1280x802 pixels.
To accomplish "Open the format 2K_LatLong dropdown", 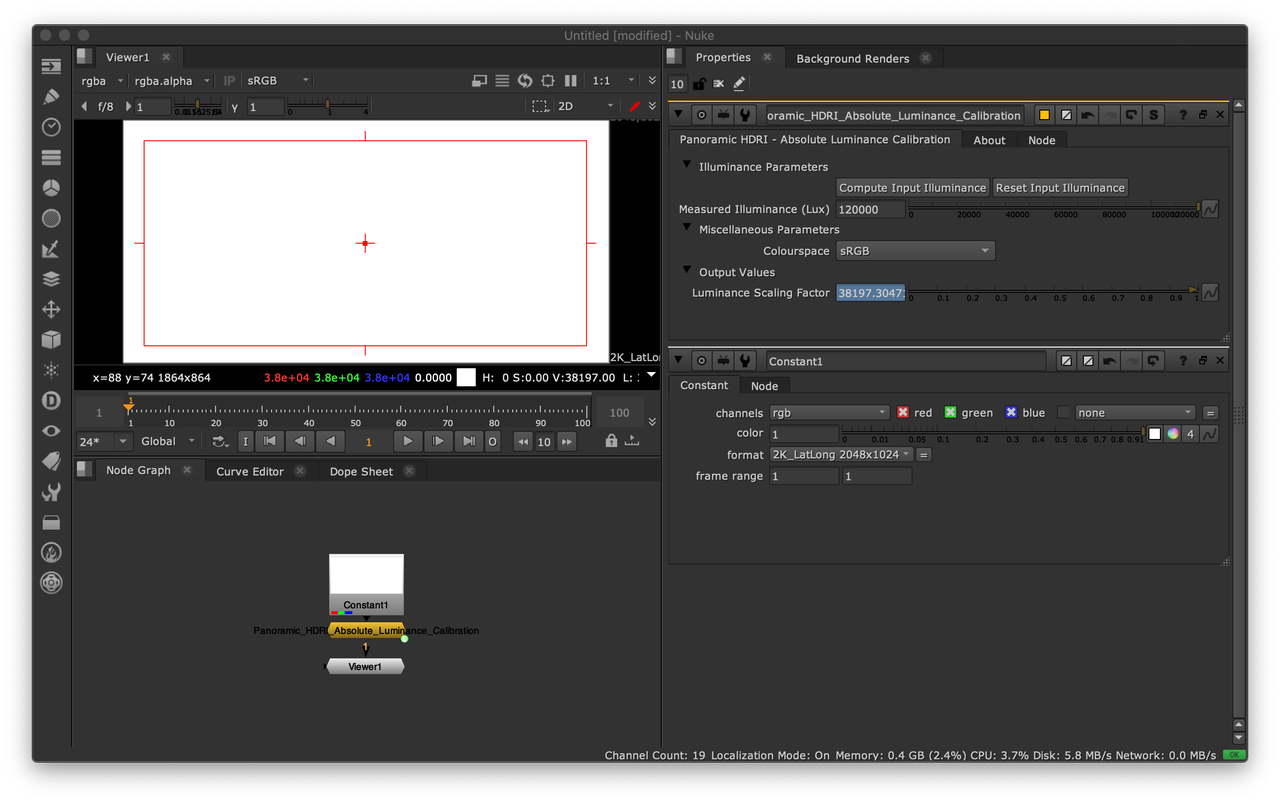I will [x=841, y=455].
